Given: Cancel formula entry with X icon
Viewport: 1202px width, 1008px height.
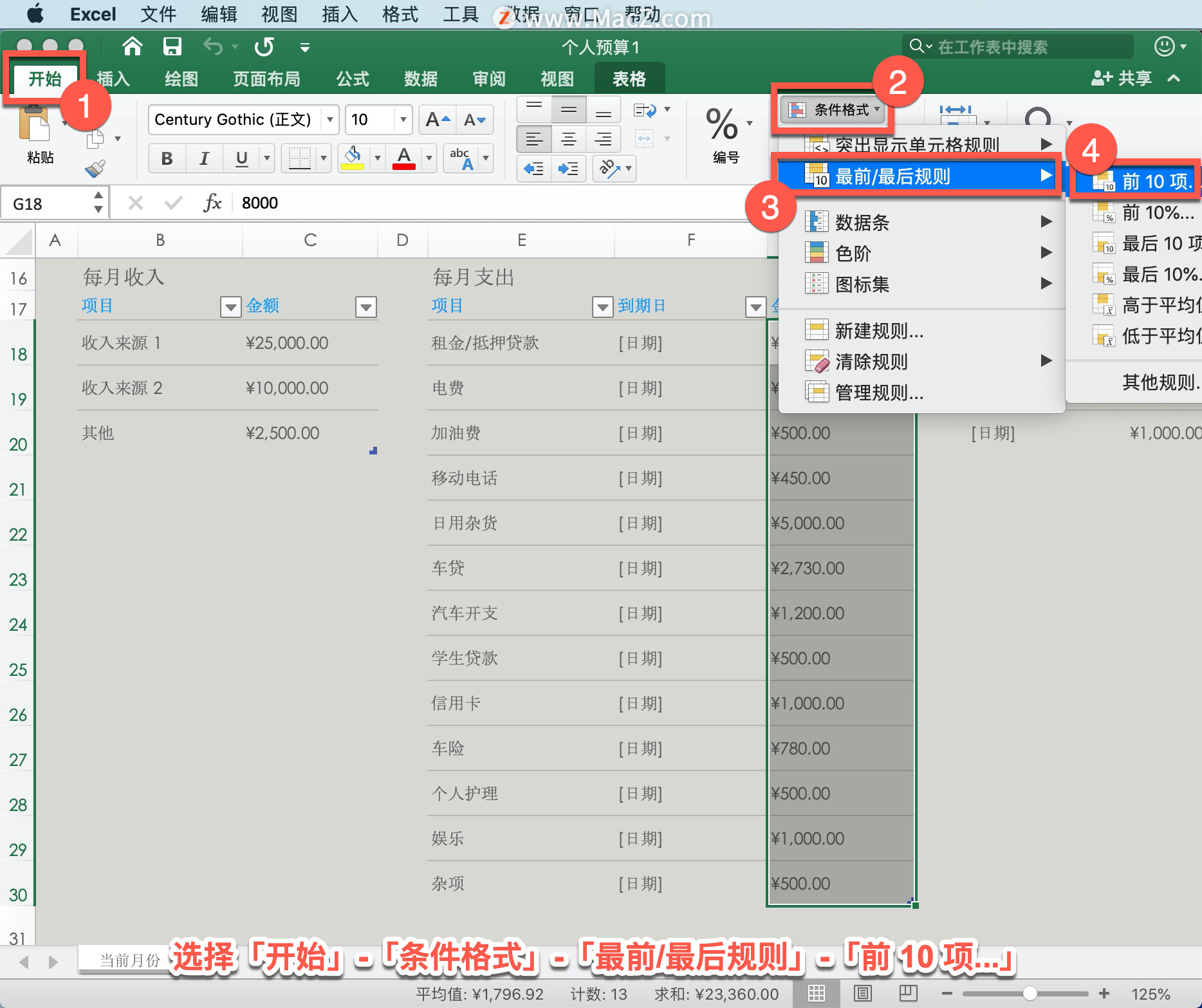Looking at the screenshot, I should (135, 203).
